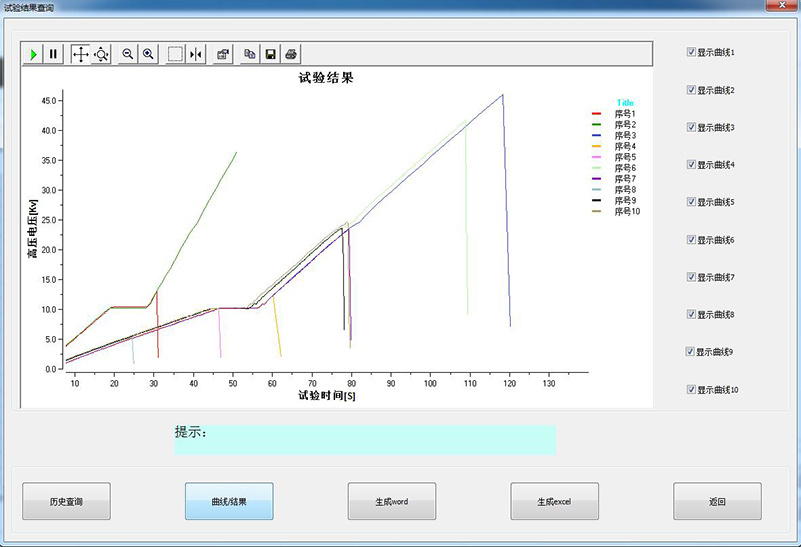The height and width of the screenshot is (547, 801).
Task: Close the 试验结果查询 window
Action: pos(782,5)
